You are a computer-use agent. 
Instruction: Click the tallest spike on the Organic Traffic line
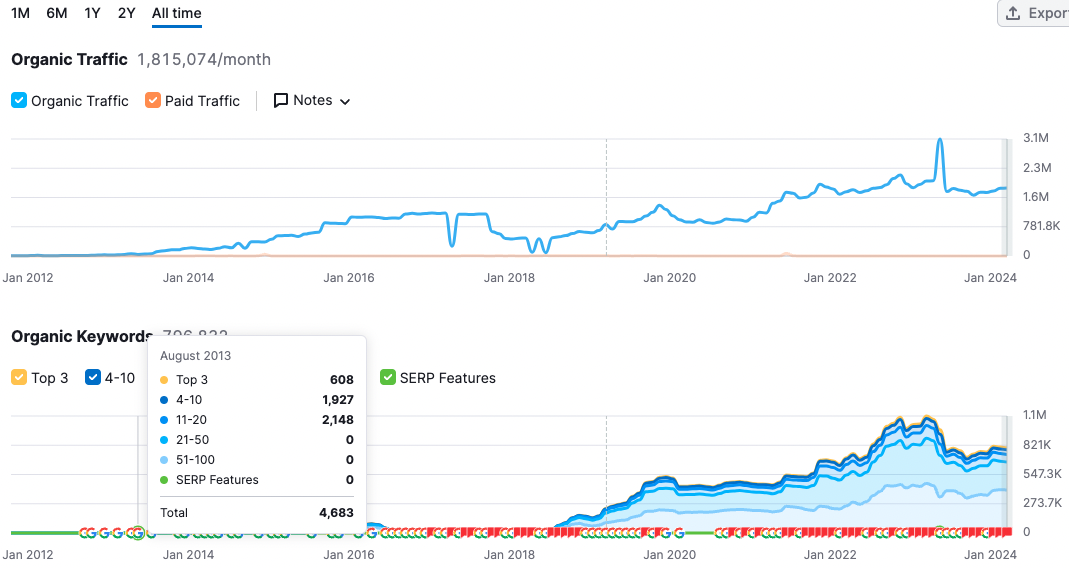point(940,141)
